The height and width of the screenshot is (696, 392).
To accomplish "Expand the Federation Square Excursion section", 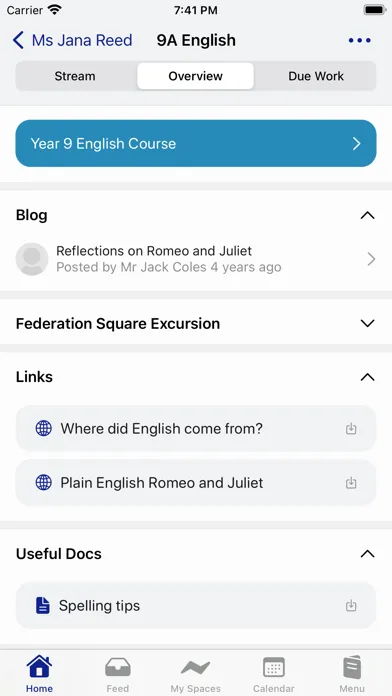I will click(368, 323).
